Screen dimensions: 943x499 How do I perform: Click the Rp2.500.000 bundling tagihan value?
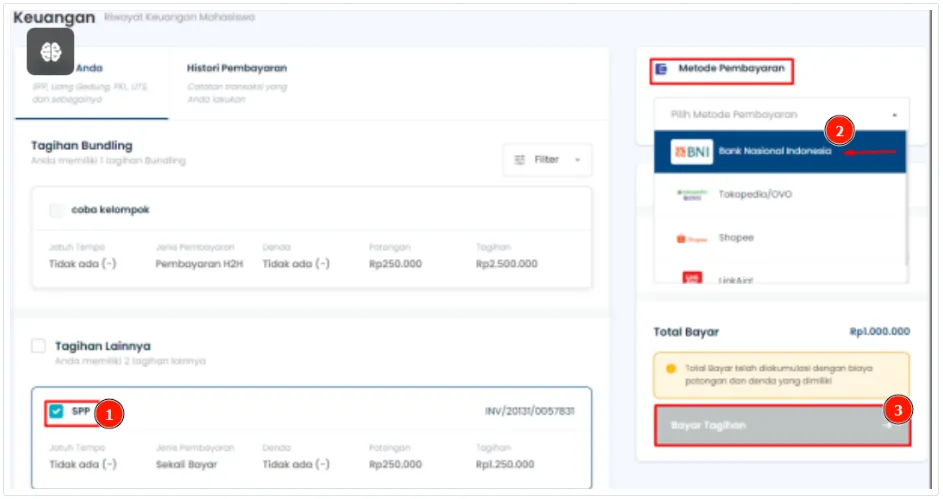click(506, 264)
